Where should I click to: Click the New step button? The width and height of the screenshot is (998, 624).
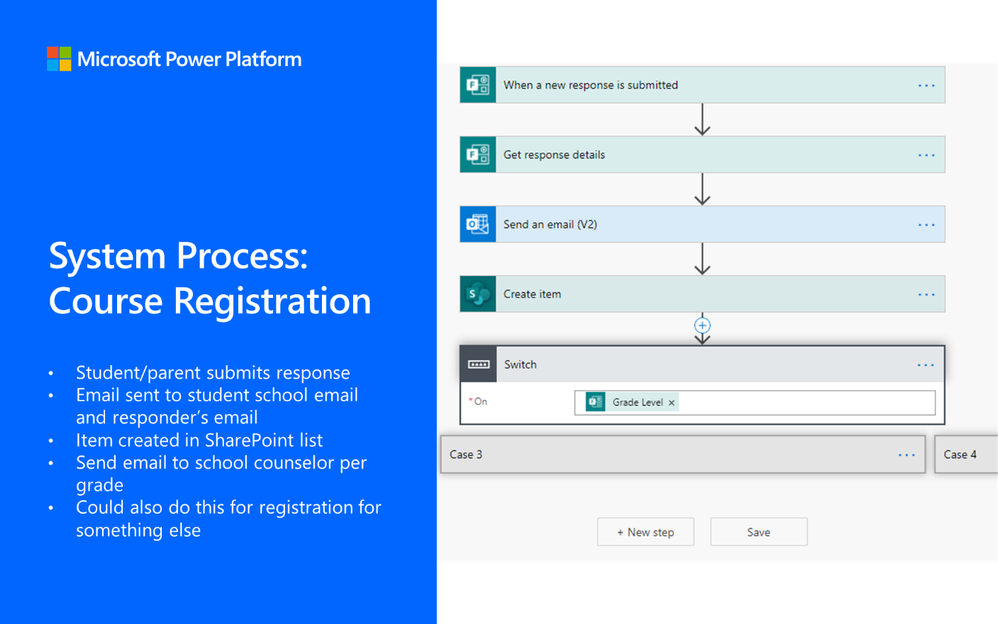(645, 532)
